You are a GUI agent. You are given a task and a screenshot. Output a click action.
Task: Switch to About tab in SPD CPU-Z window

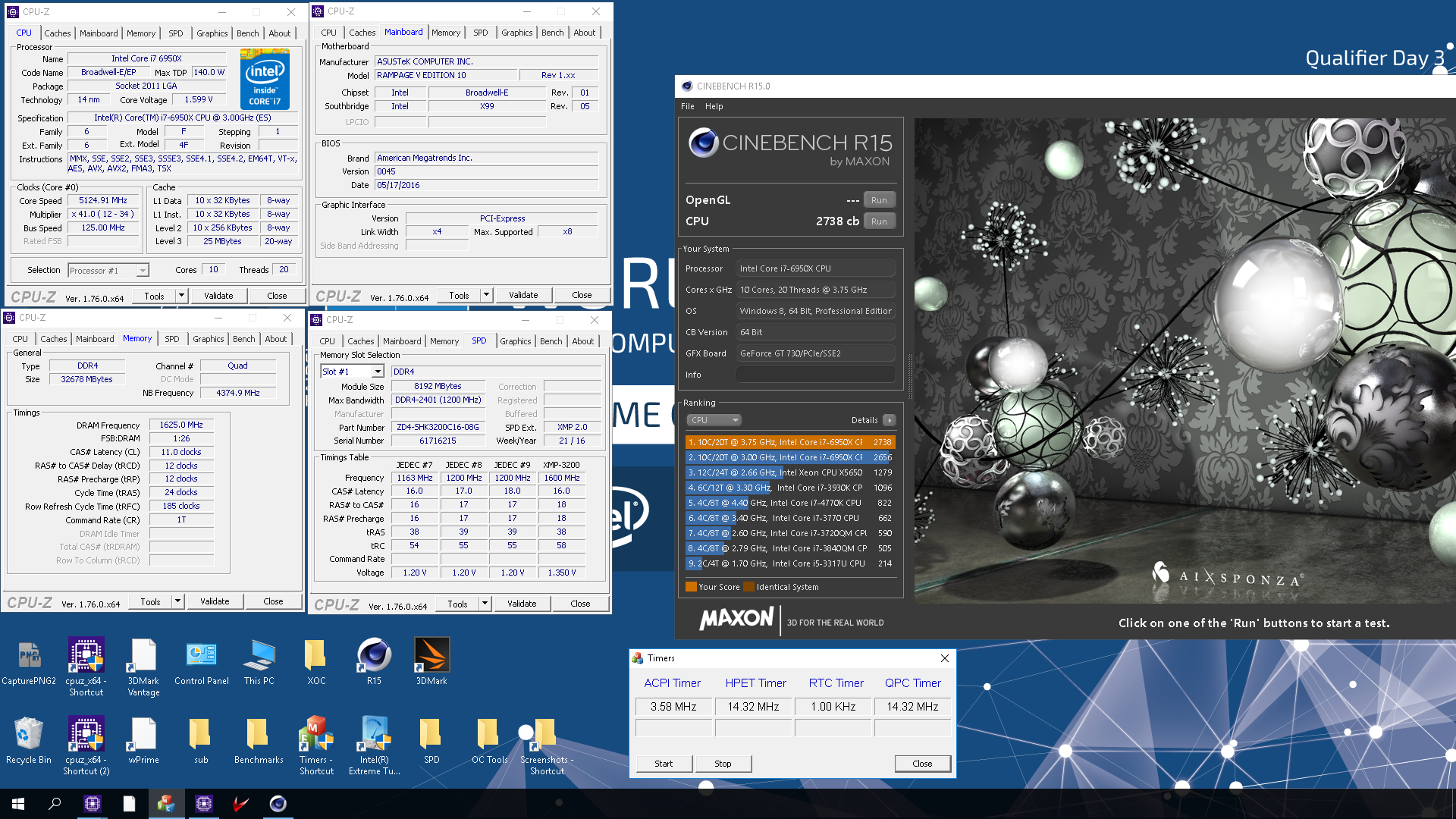(x=582, y=341)
